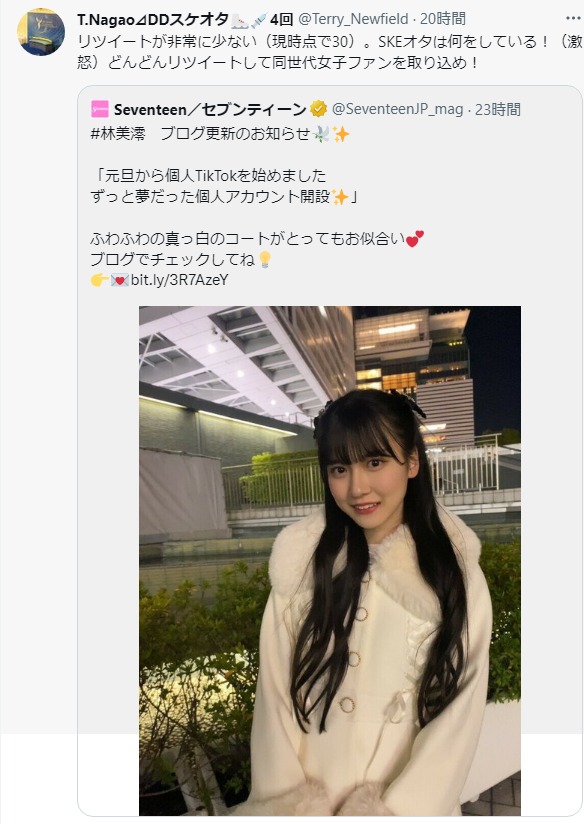Viewport: 584px width, 824px height.
Task: Click the pointing hand emoji before the link
Action: point(99,280)
